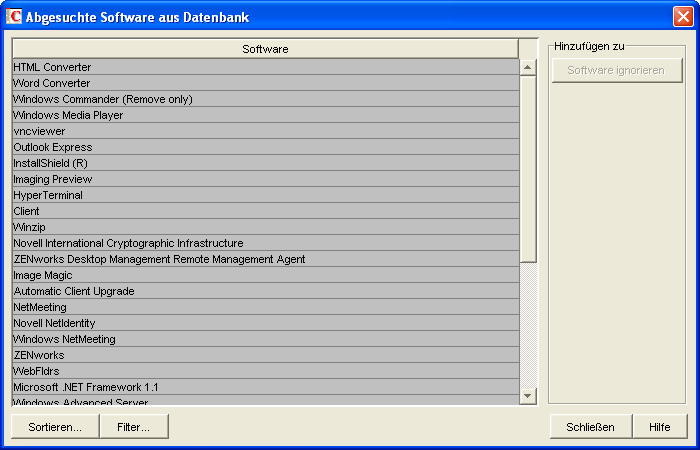Select the WebFldrs row
Image resolution: width=700 pixels, height=450 pixels.
[266, 371]
